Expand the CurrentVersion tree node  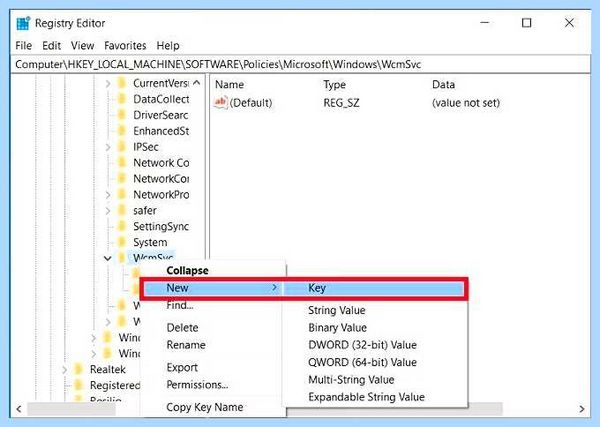pyautogui.click(x=108, y=83)
